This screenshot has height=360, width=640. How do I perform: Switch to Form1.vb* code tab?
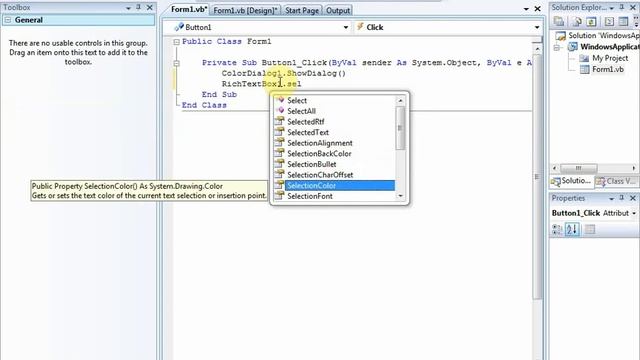pos(189,9)
